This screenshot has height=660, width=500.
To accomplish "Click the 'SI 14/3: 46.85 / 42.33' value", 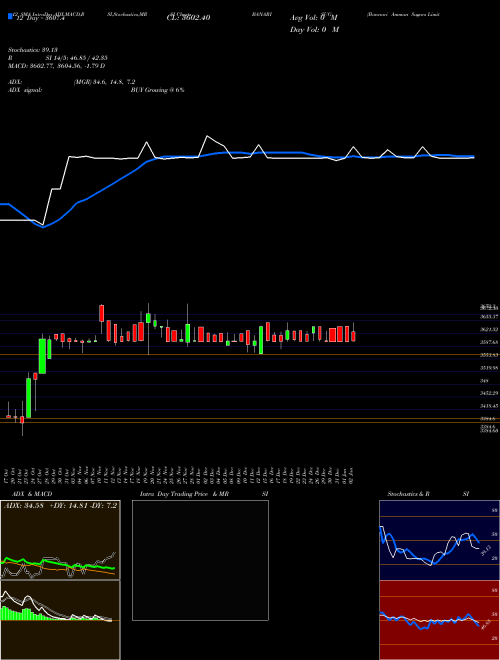I will [x=77, y=57].
